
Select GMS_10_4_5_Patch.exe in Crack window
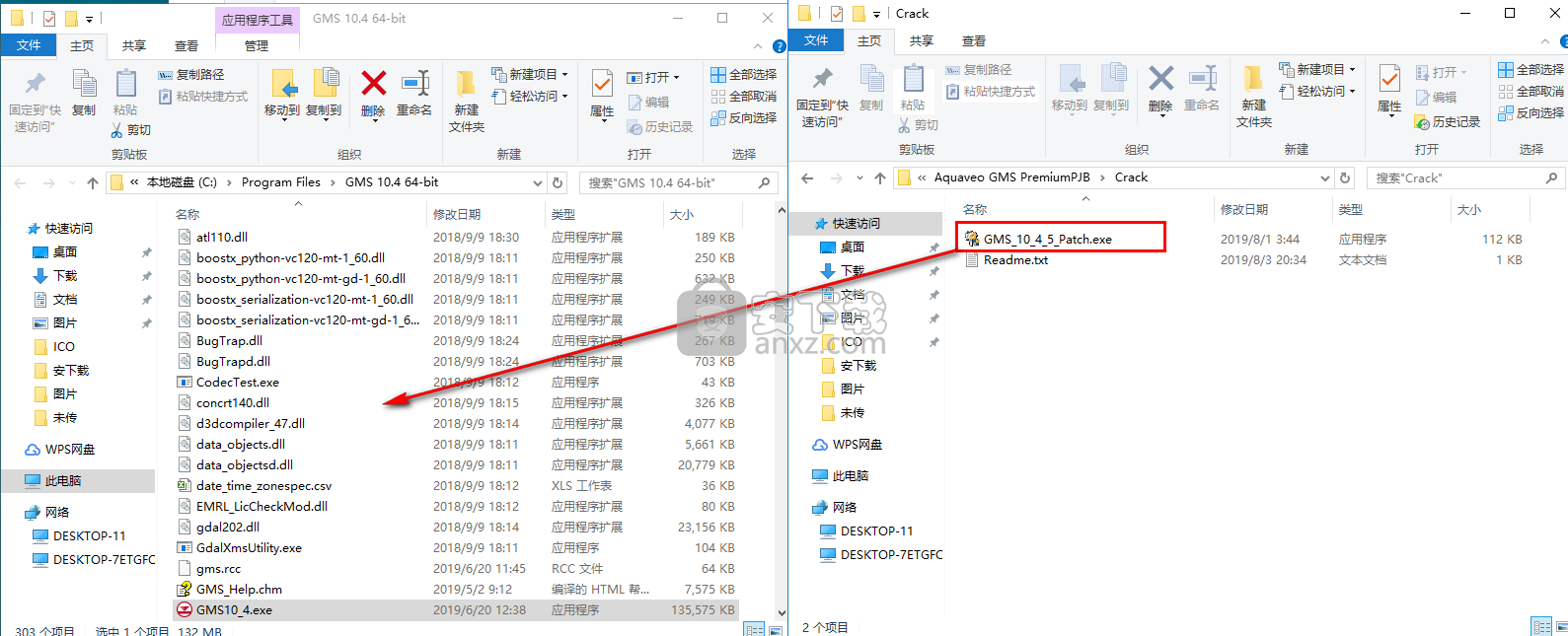pos(1047,240)
